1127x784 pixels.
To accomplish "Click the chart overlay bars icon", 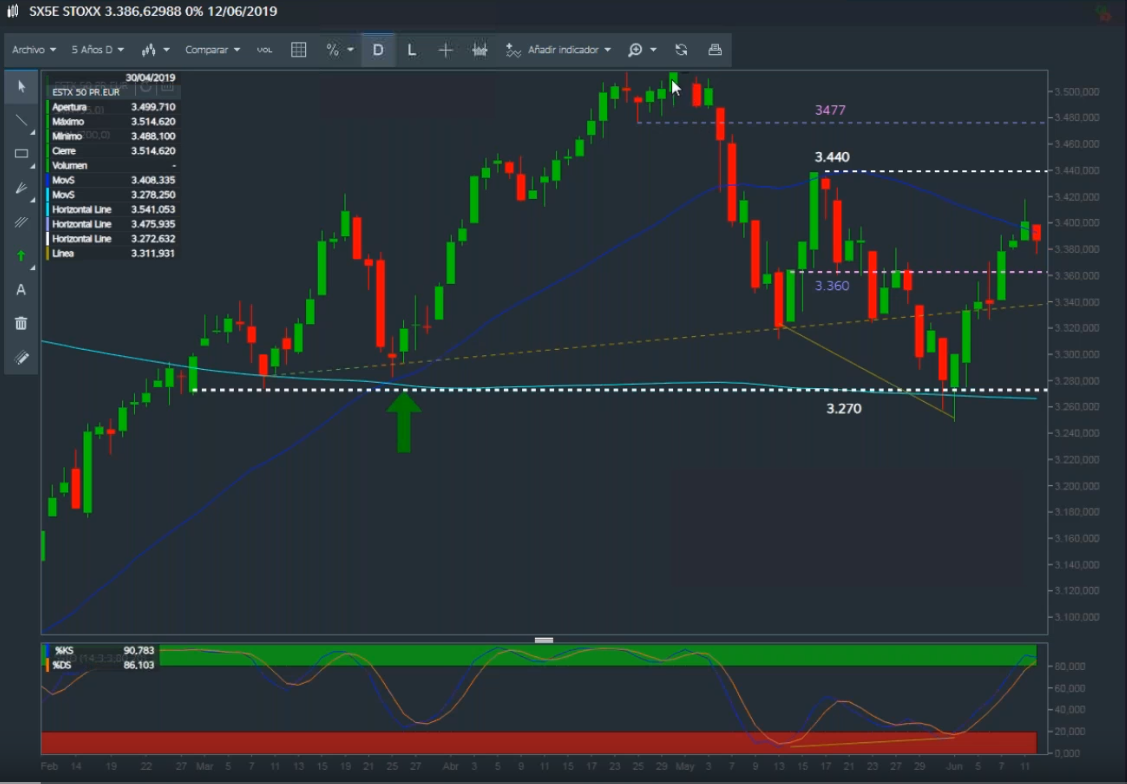I will [479, 50].
